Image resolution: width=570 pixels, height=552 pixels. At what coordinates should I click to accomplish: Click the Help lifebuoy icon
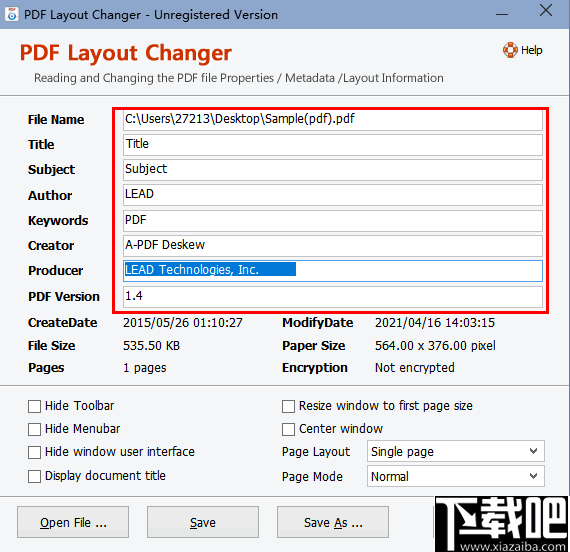click(510, 50)
